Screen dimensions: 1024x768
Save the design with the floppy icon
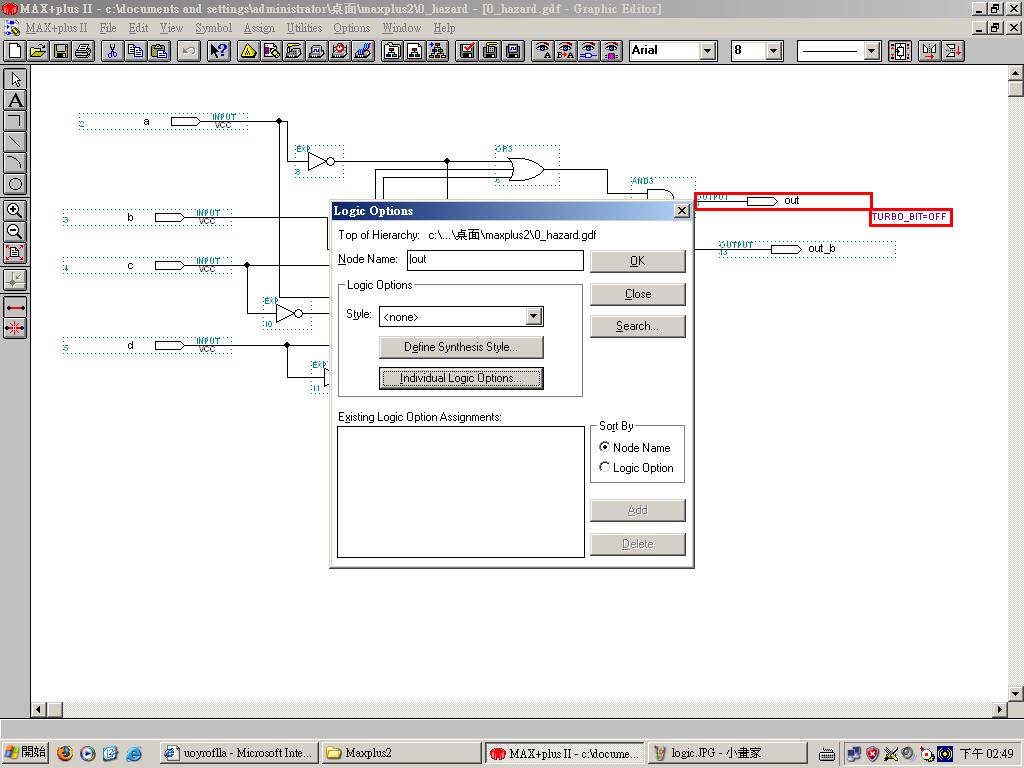(x=61, y=51)
